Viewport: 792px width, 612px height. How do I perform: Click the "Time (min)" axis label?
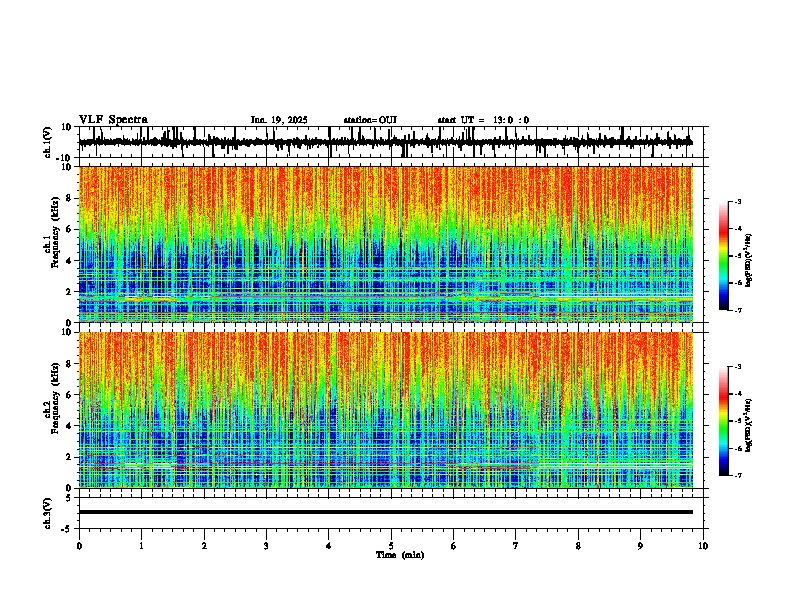400,555
